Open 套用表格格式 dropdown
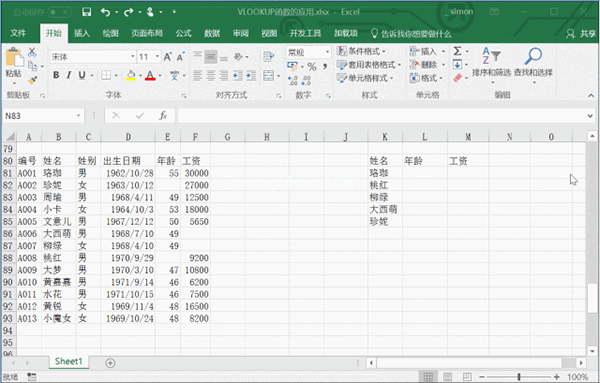This screenshot has height=383, width=600. click(x=369, y=65)
